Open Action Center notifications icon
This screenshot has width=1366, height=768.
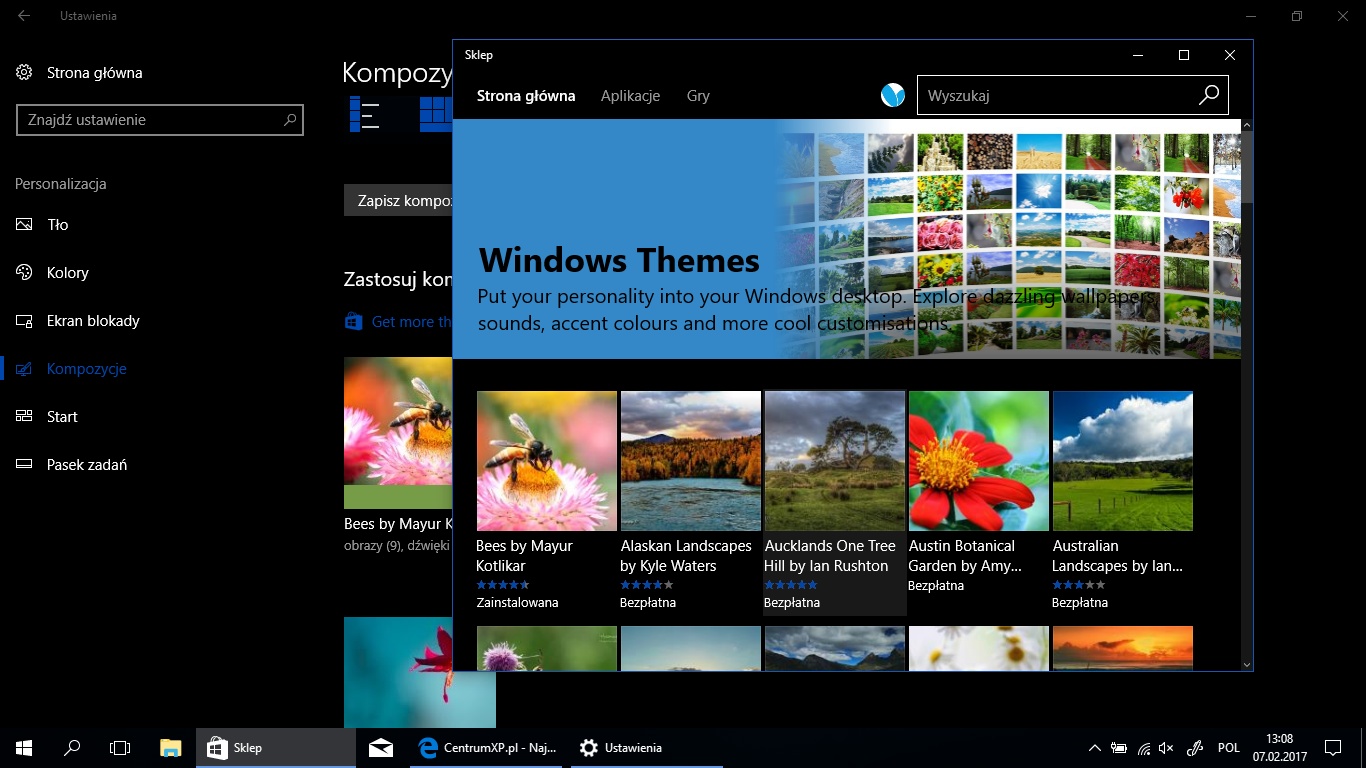(x=1332, y=747)
